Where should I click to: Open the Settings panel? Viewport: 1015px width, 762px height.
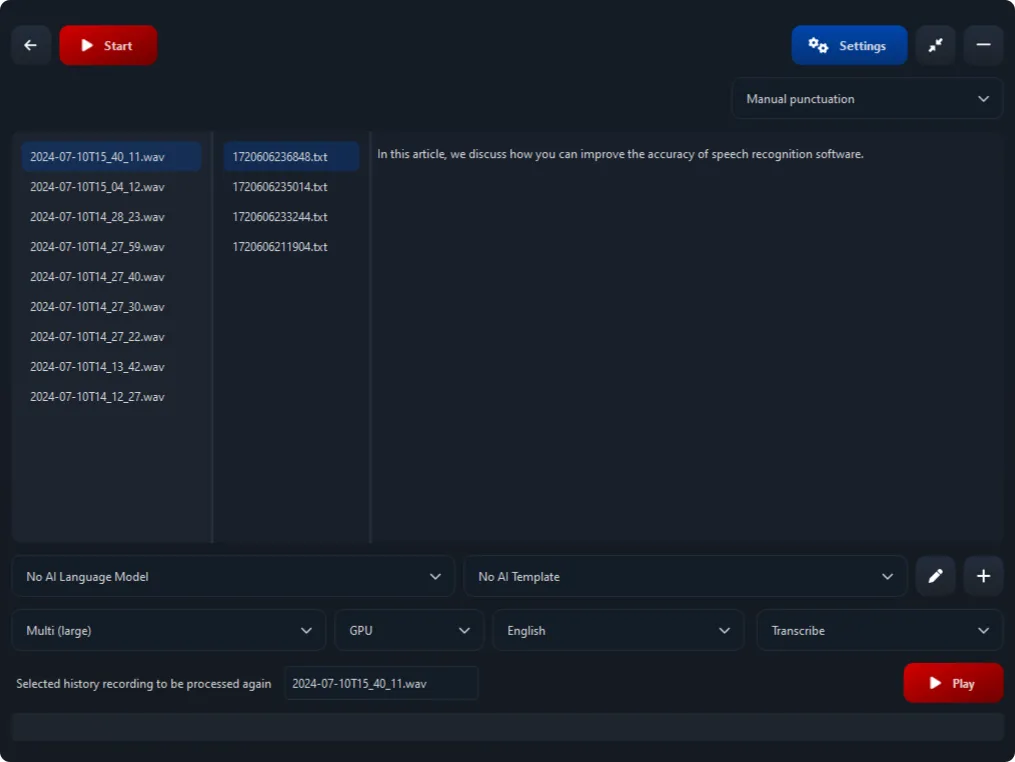(x=849, y=45)
